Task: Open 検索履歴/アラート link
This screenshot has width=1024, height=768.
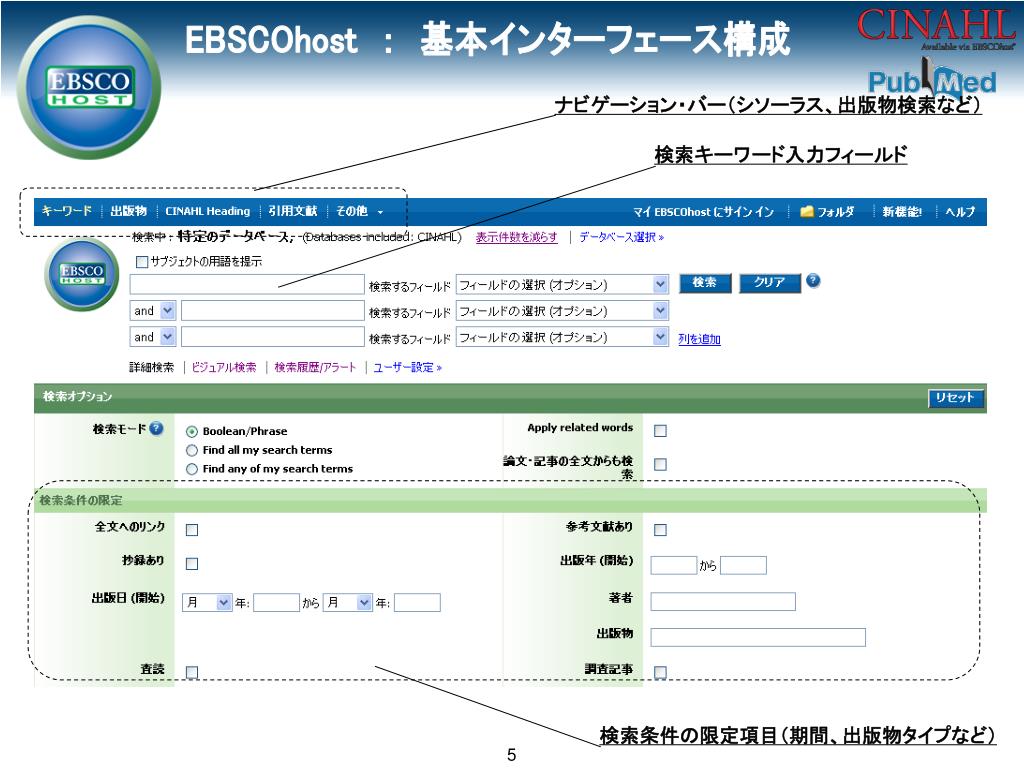Action: [315, 367]
